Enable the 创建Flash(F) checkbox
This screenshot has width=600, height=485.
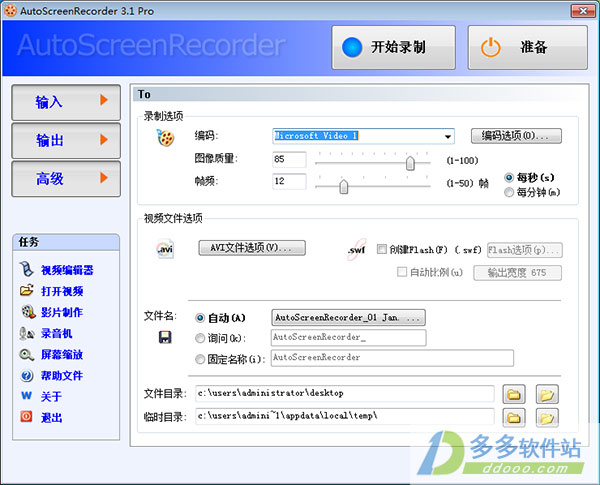382,250
